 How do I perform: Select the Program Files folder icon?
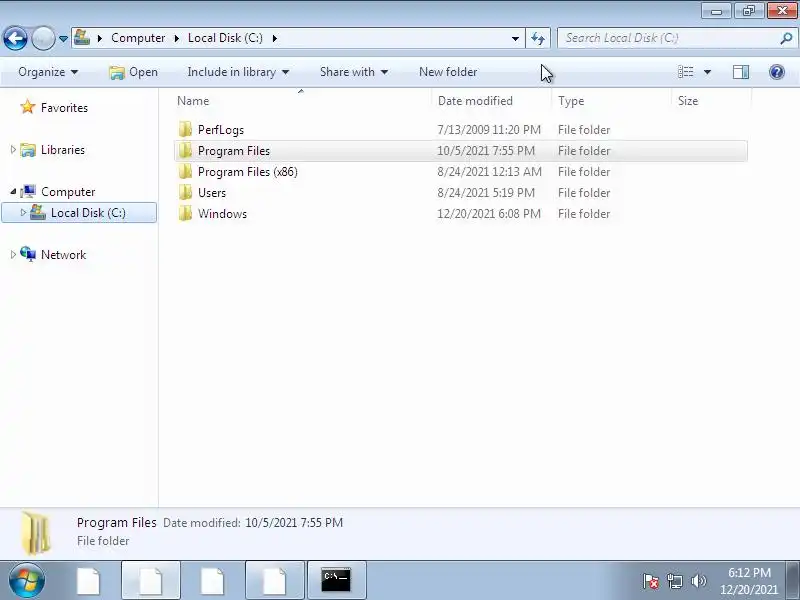tap(185, 151)
